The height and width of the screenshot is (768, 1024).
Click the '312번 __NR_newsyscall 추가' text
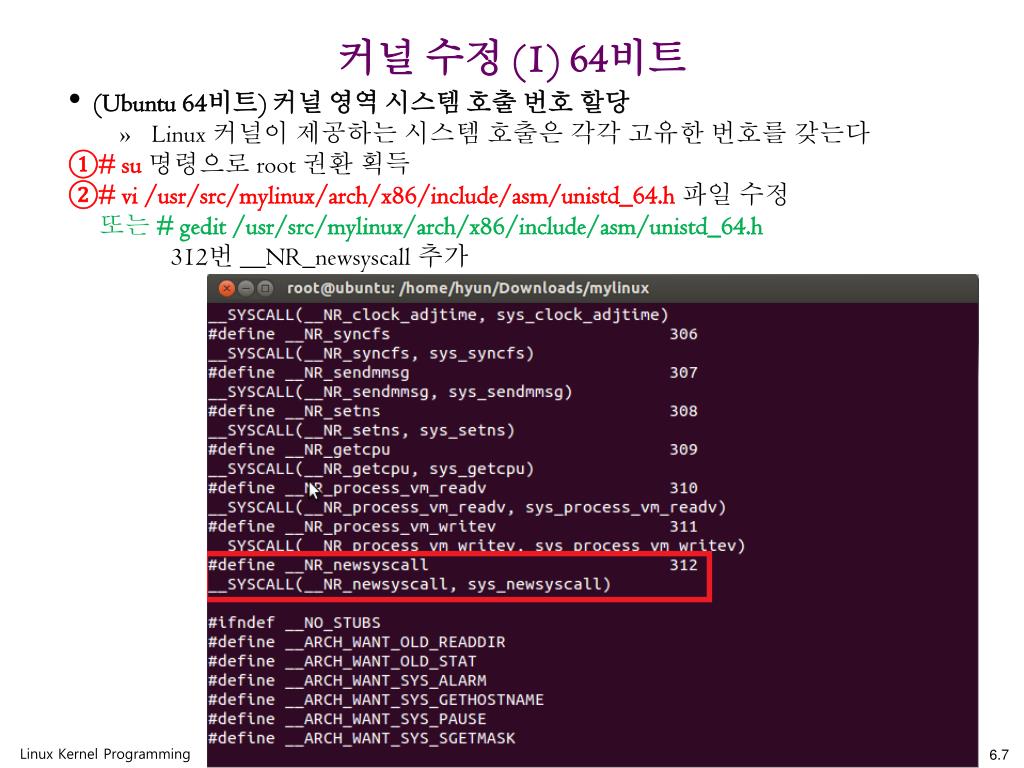click(x=319, y=257)
